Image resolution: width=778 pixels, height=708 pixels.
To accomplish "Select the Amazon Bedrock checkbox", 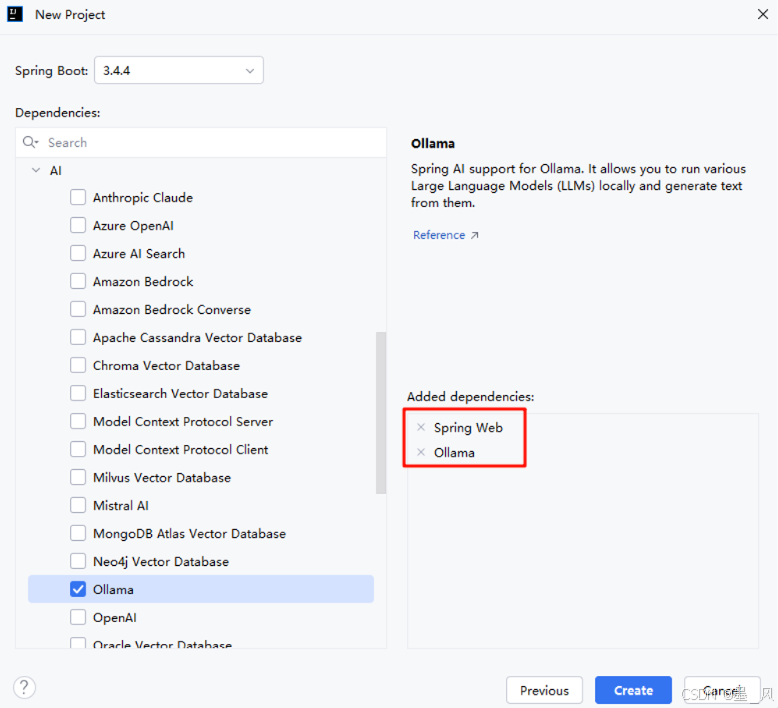I will click(78, 281).
